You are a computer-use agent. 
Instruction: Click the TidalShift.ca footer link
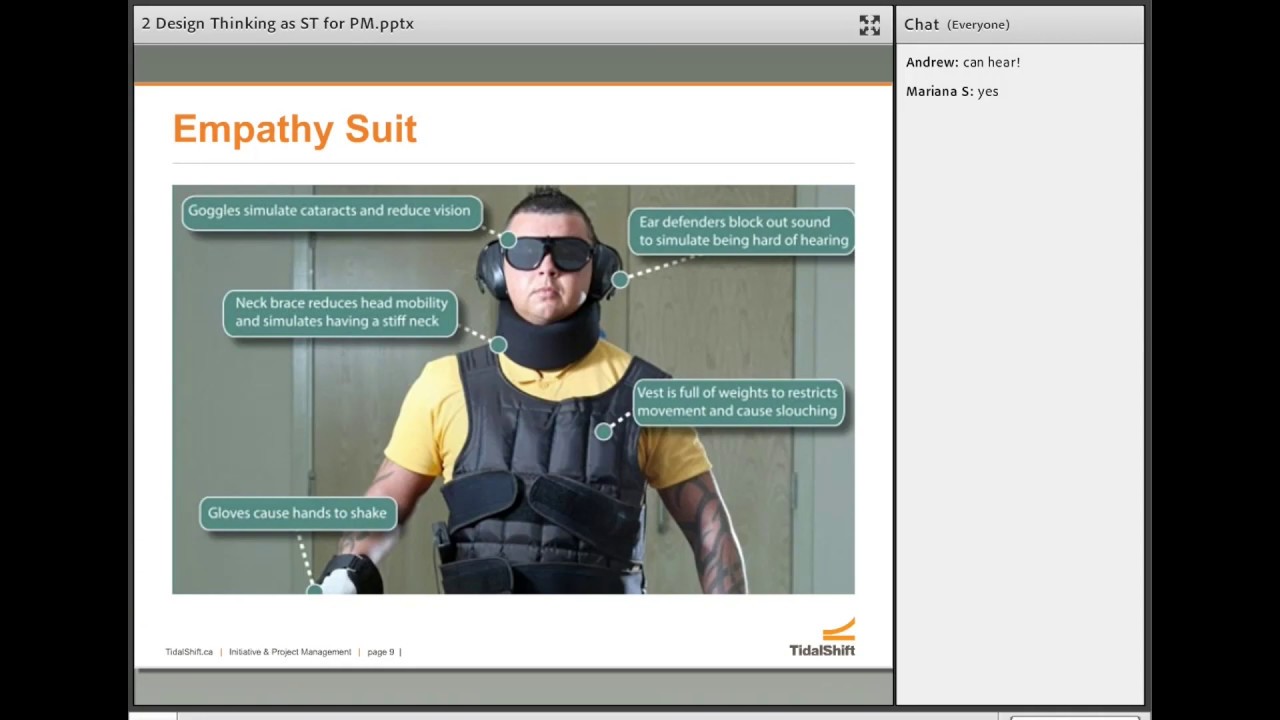[189, 652]
